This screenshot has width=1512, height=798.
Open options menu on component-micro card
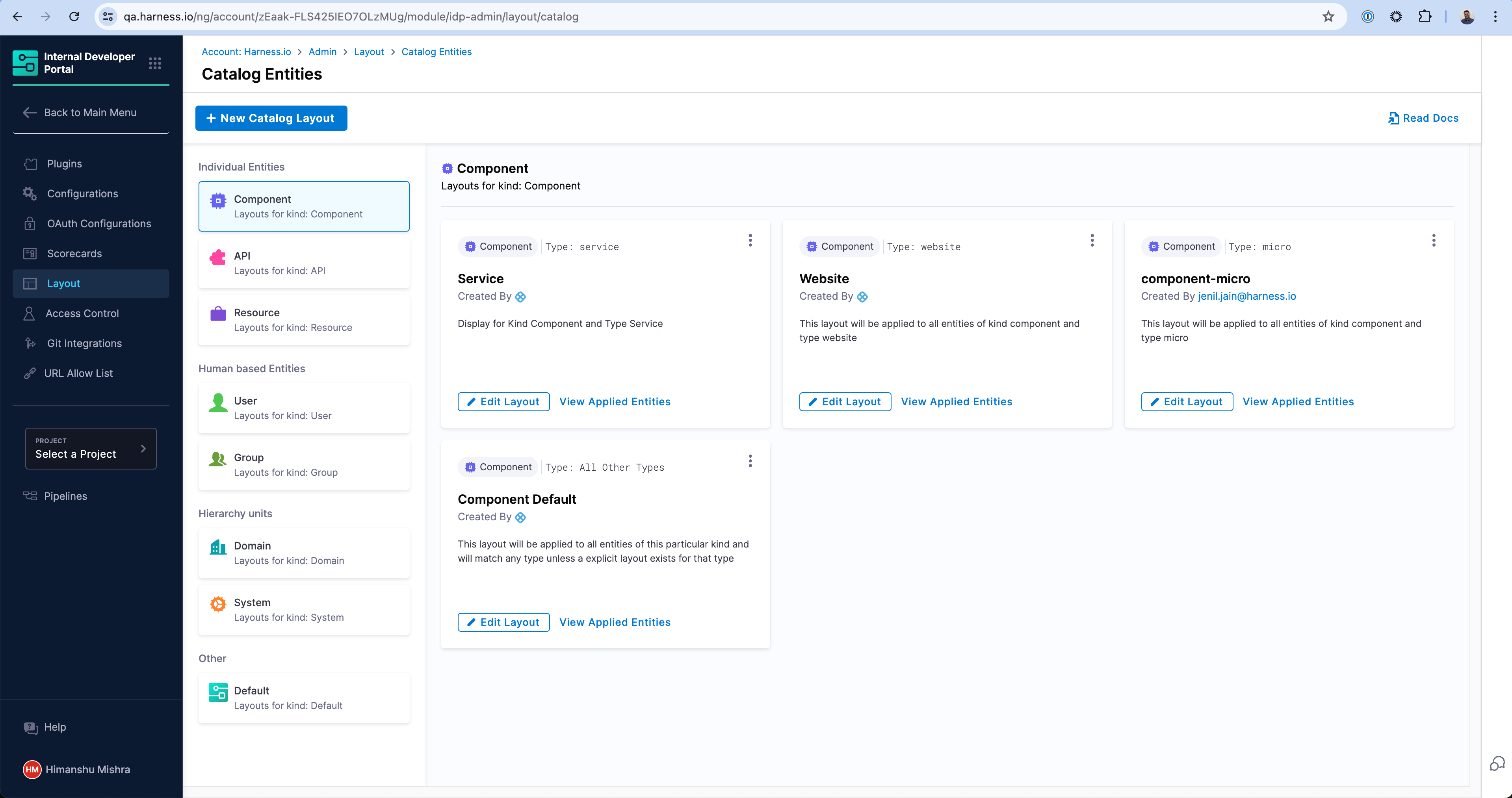pos(1433,240)
